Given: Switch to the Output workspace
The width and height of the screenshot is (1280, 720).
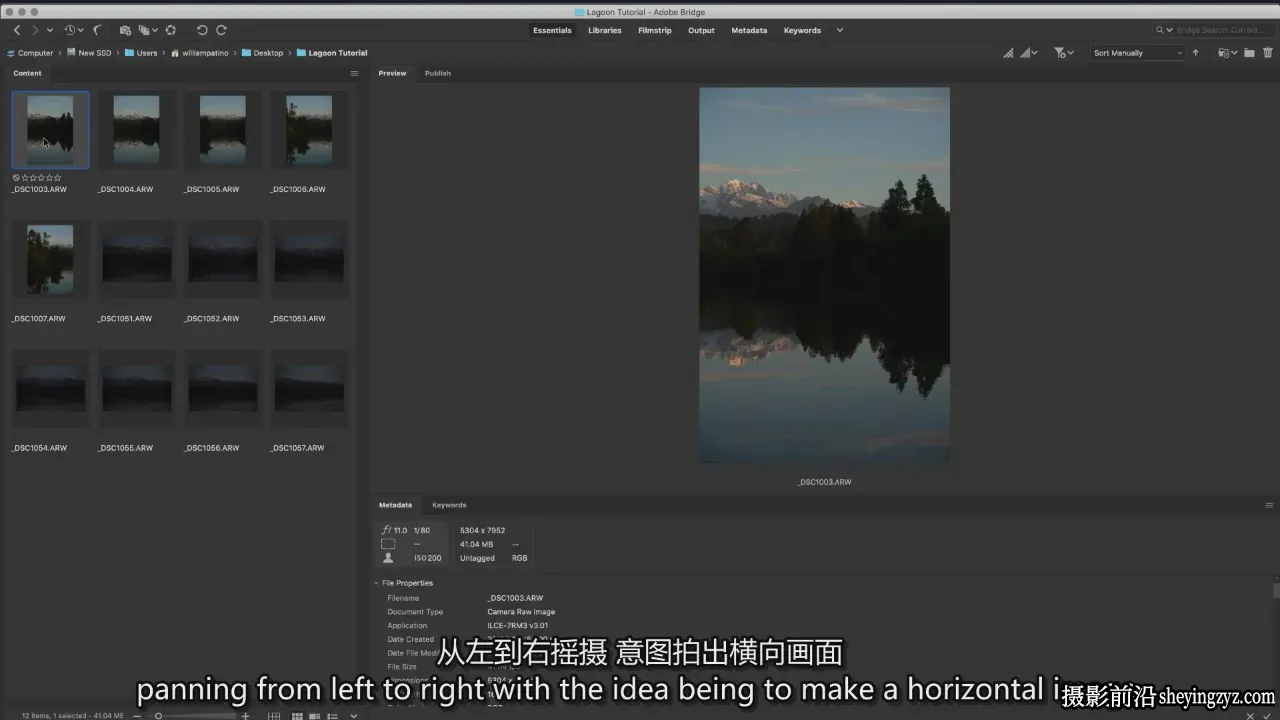Looking at the screenshot, I should [x=701, y=31].
